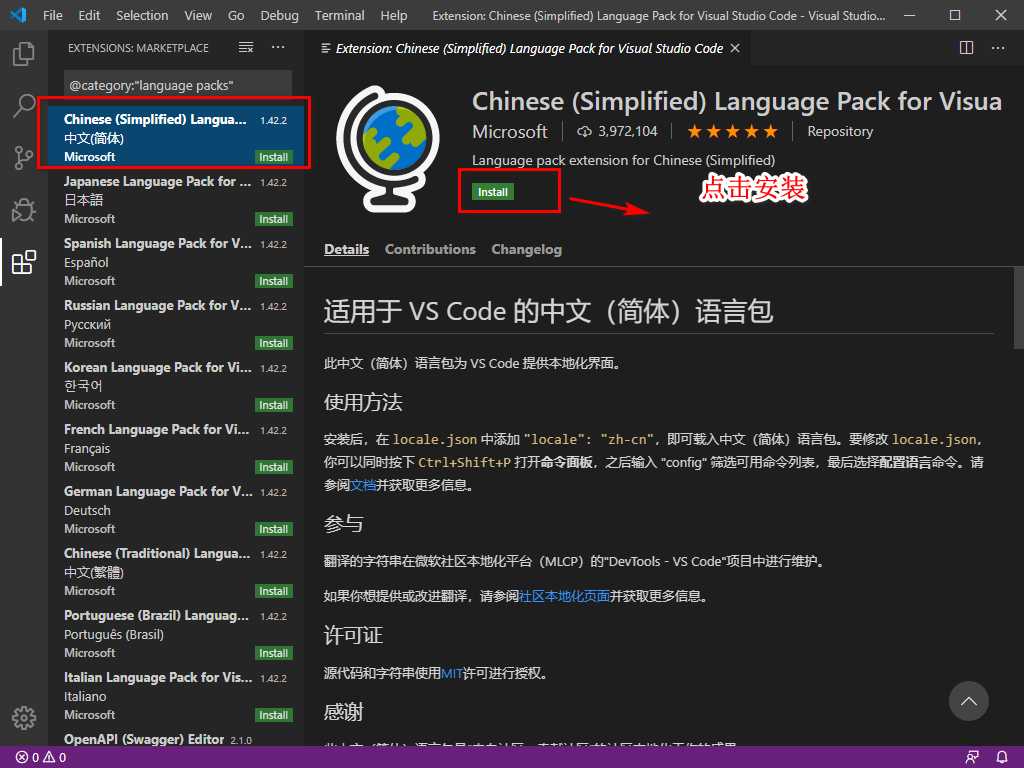Open the Search view in activity bar
Image resolution: width=1024 pixels, height=768 pixels.
[x=24, y=105]
